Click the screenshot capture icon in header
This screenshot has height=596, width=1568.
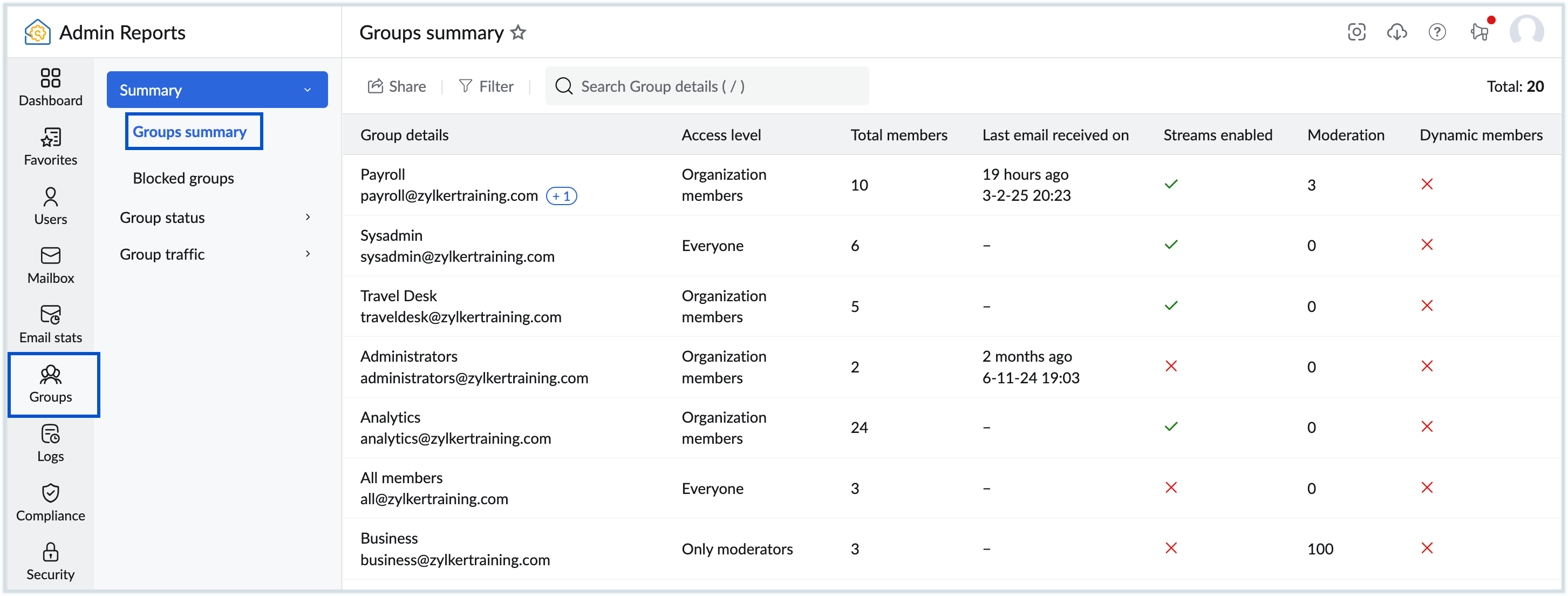coord(1357,32)
